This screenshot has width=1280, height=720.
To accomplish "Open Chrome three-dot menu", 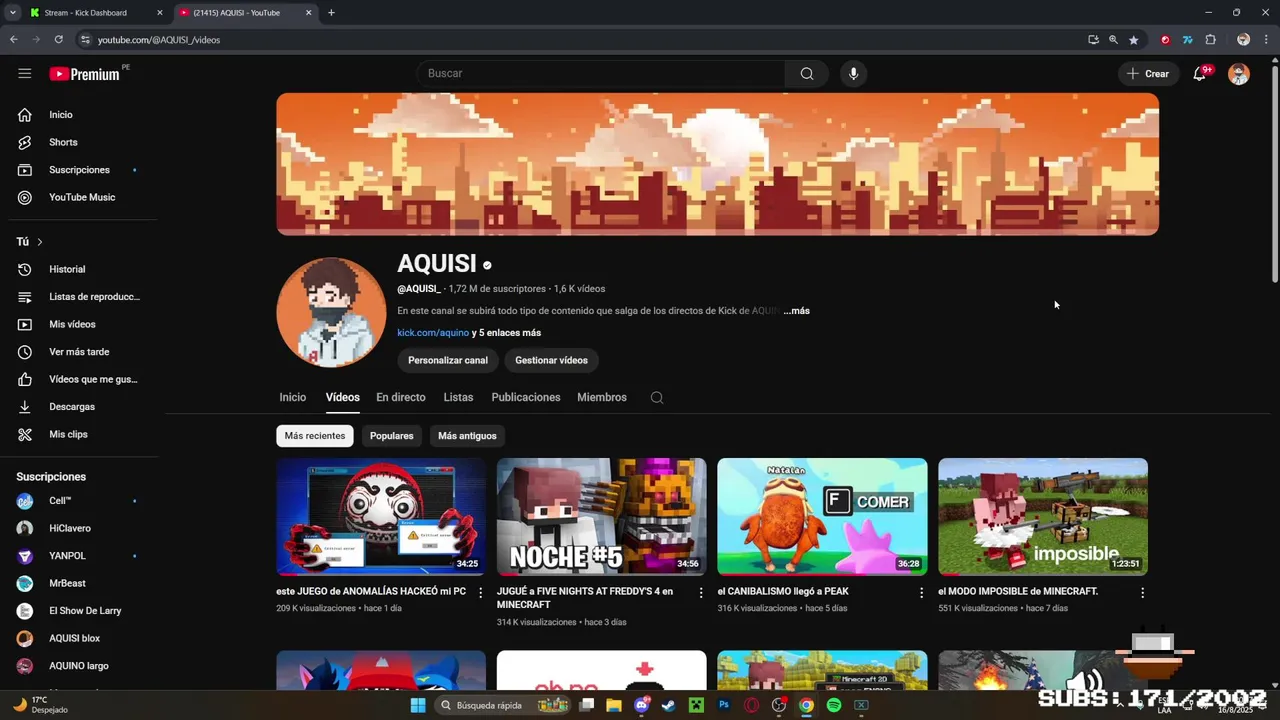I will pyautogui.click(x=1265, y=40).
